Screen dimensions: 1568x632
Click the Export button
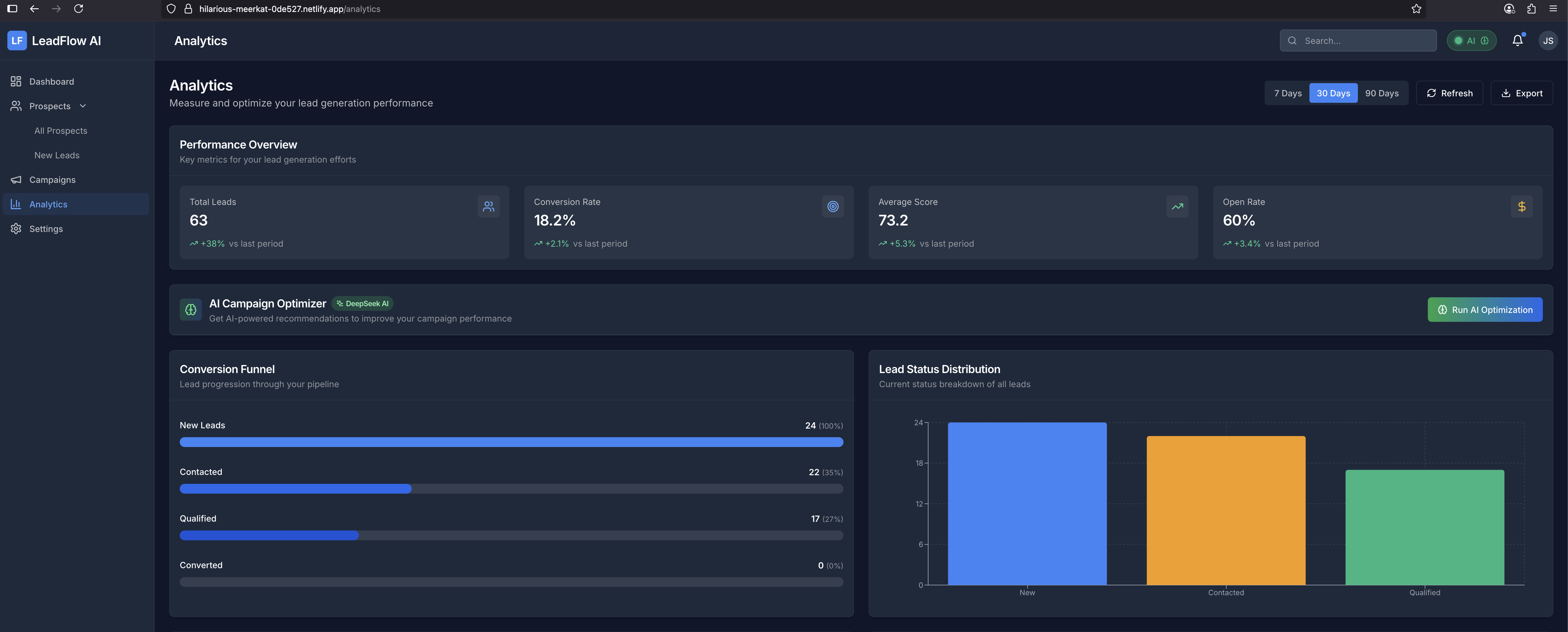pos(1521,93)
